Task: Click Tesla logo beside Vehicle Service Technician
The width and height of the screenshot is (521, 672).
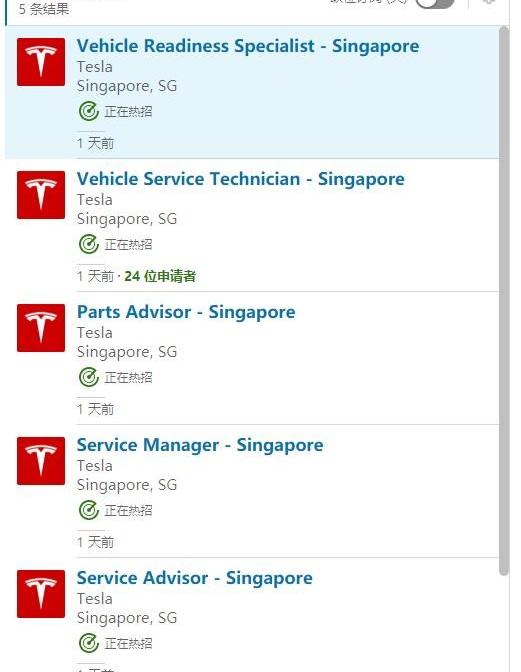Action: tap(41, 195)
